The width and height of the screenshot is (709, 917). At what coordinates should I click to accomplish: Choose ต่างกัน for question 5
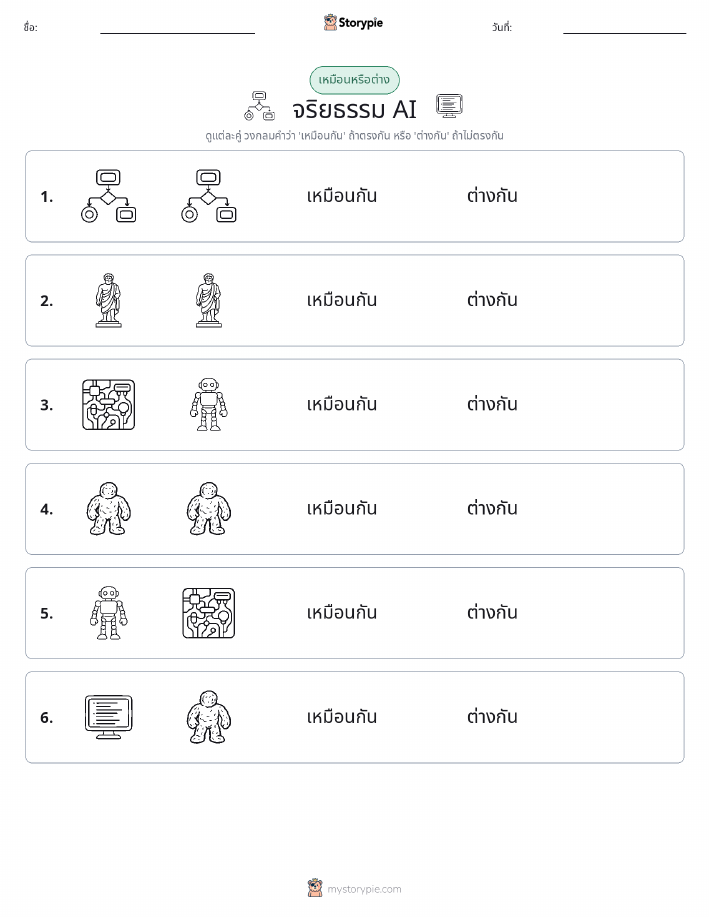492,612
